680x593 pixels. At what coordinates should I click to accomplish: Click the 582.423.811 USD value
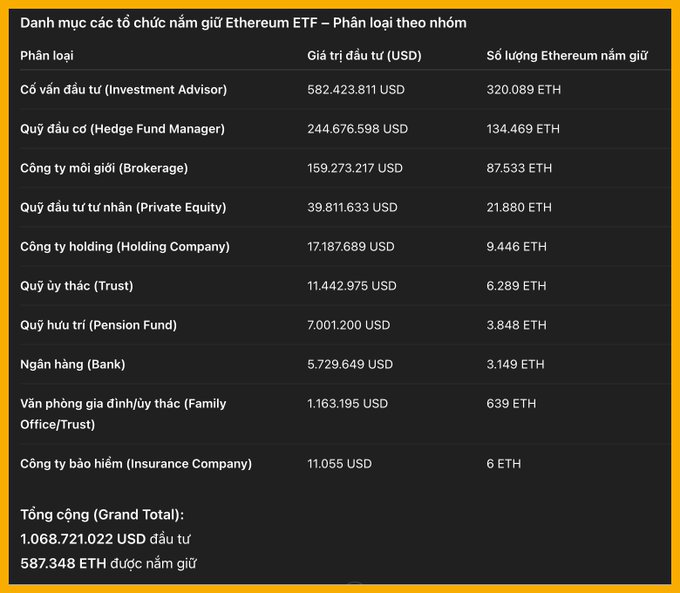pos(356,89)
